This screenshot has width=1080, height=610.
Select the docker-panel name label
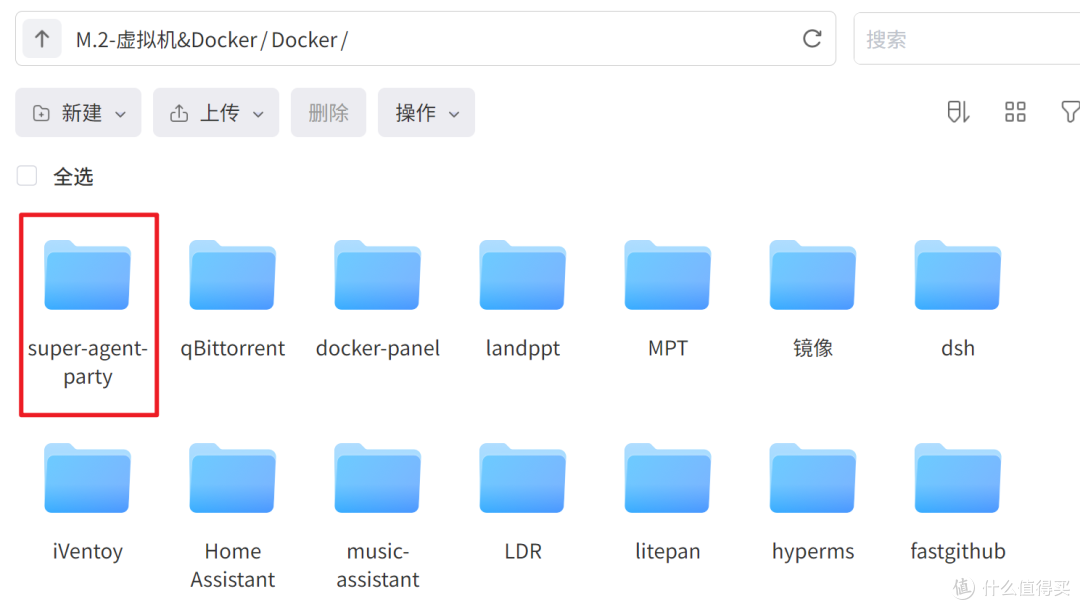pos(377,348)
